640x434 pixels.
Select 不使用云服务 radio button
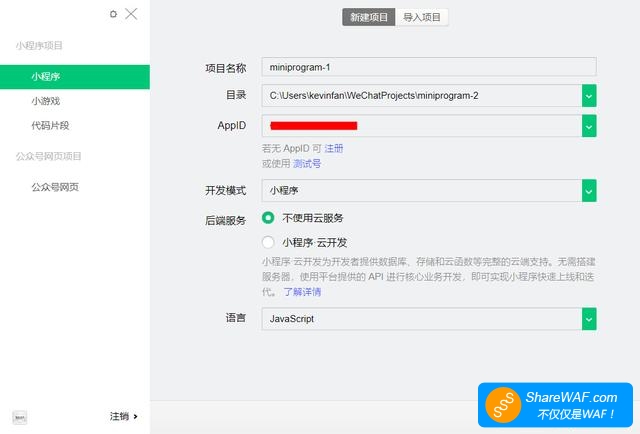[x=268, y=218]
